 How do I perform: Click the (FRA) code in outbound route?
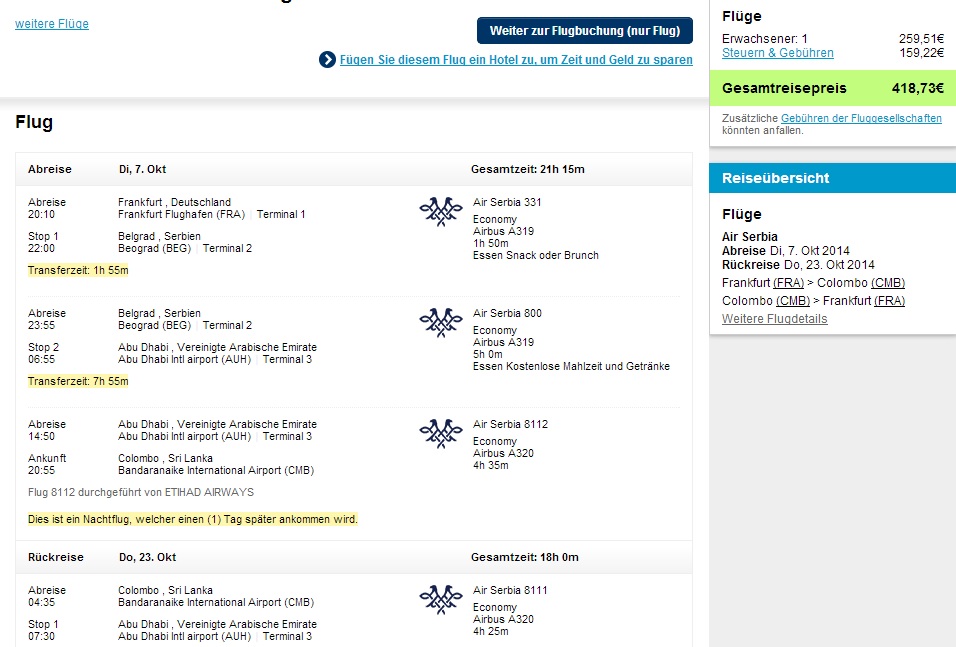coord(788,283)
